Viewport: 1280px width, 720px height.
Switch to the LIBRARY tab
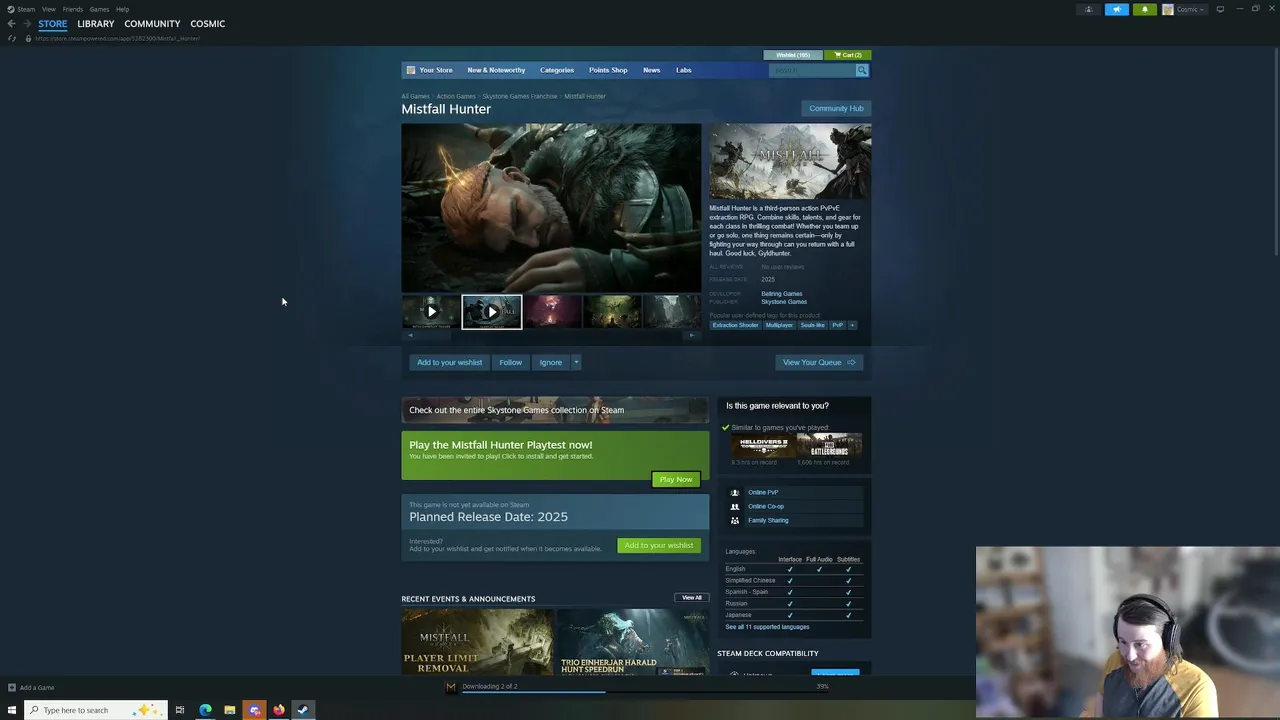[x=96, y=23]
